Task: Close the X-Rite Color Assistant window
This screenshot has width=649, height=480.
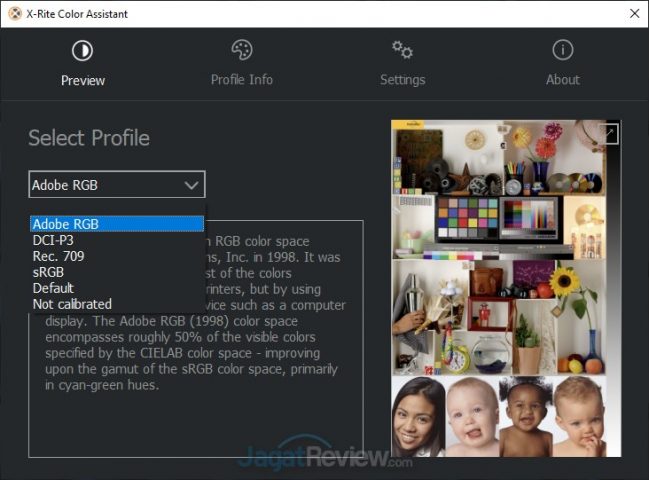Action: pos(634,14)
